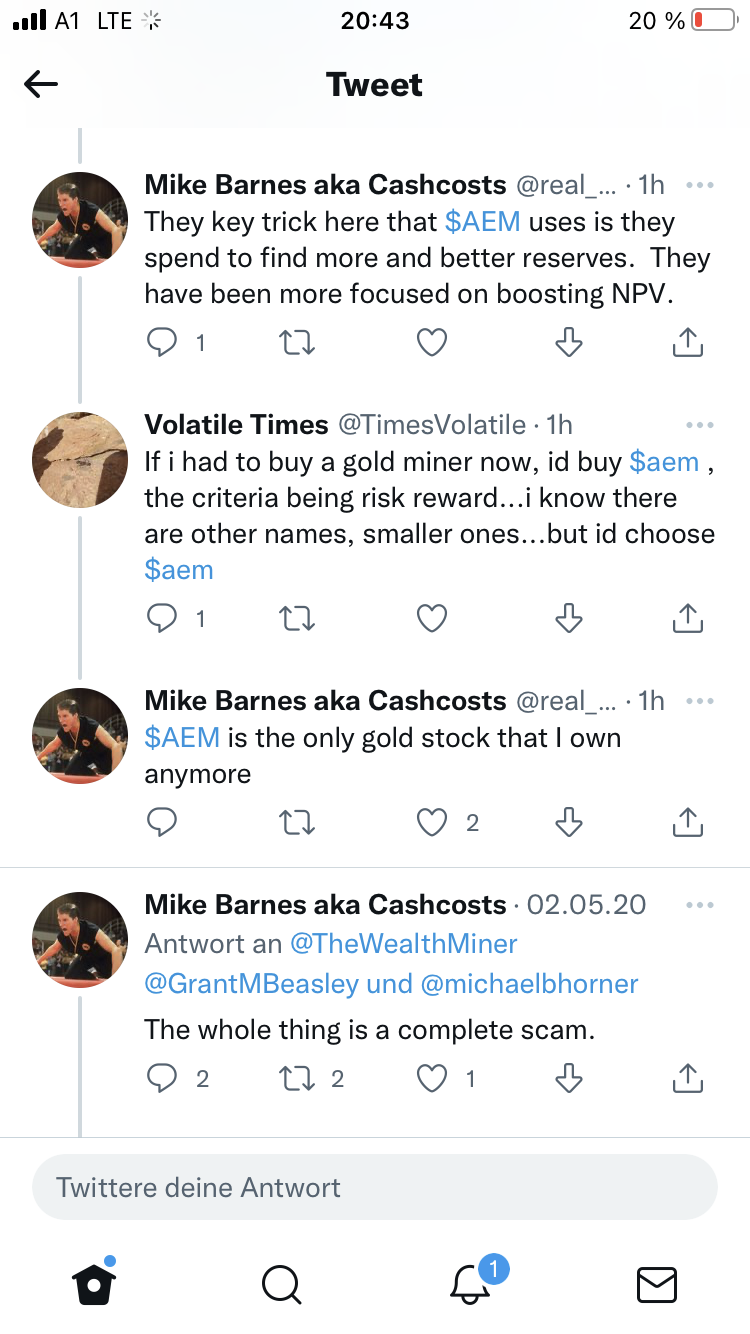Open the @TheWealthMiner mention link
Image resolution: width=750 pixels, height=1334 pixels.
(x=404, y=943)
